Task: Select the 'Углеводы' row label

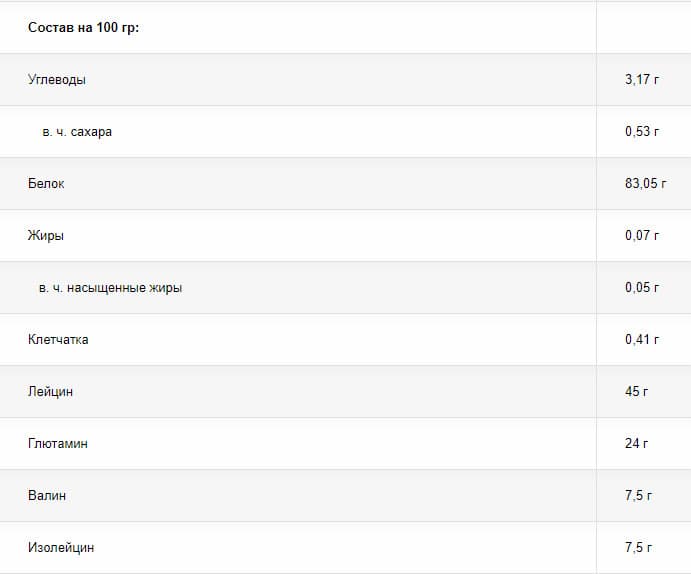Action: click(57, 80)
